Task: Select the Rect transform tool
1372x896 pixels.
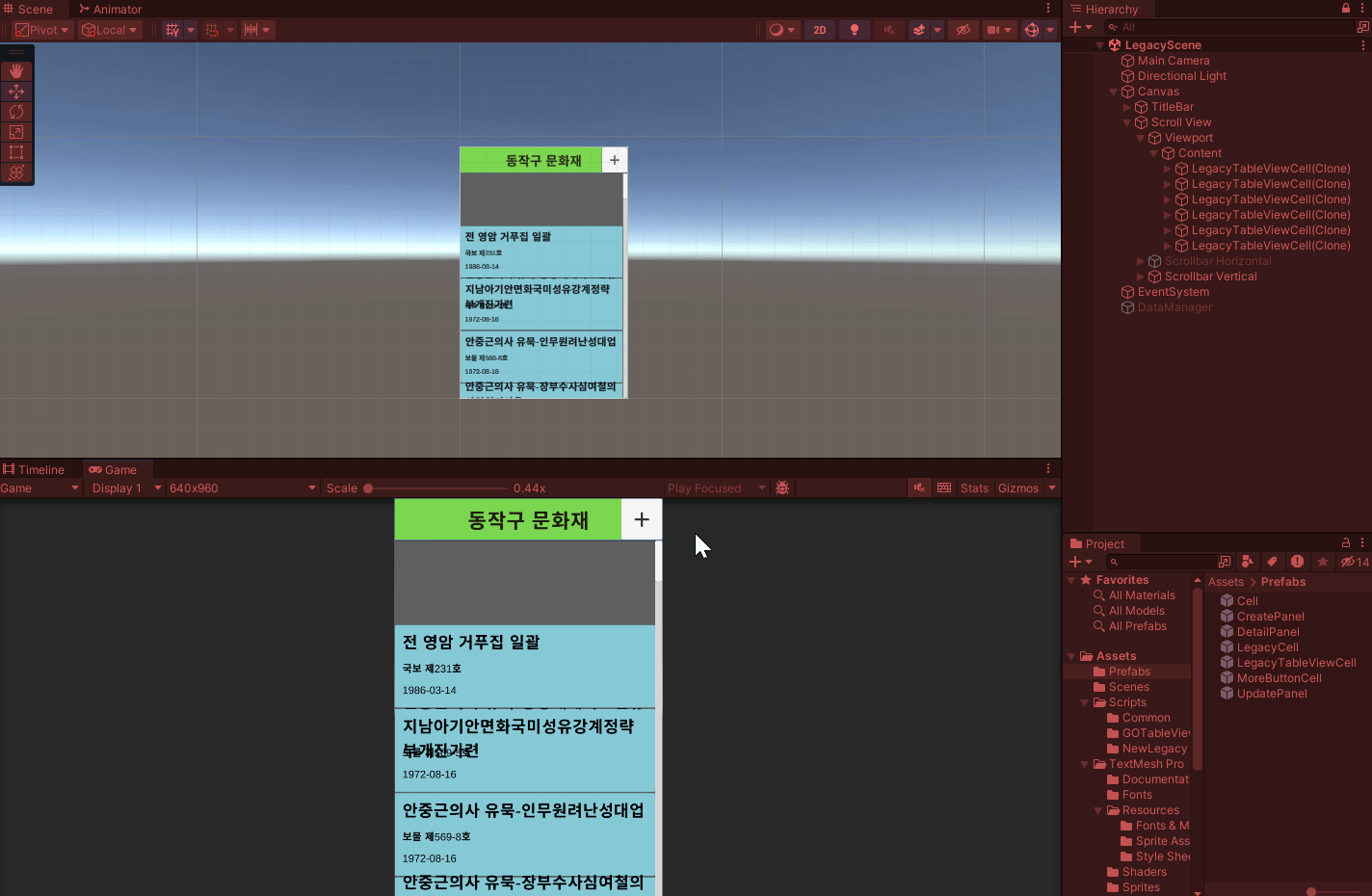Action: 16,152
